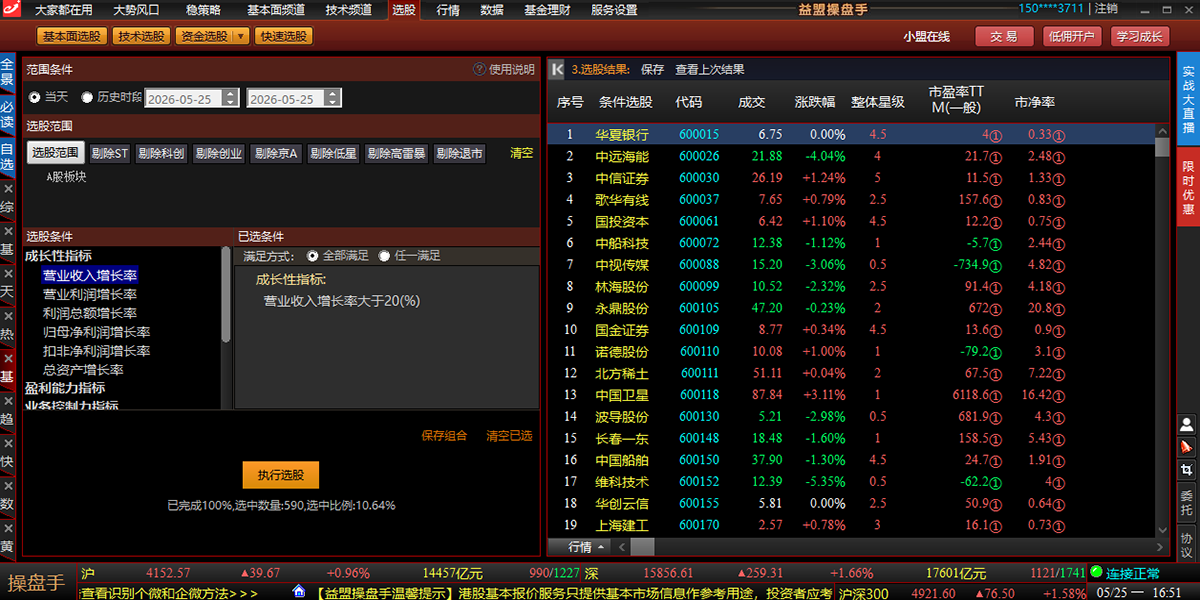The width and height of the screenshot is (1200, 600).
Task: Open info icon beside 中远海能 市盈率 21.7
Action: pyautogui.click(x=996, y=157)
